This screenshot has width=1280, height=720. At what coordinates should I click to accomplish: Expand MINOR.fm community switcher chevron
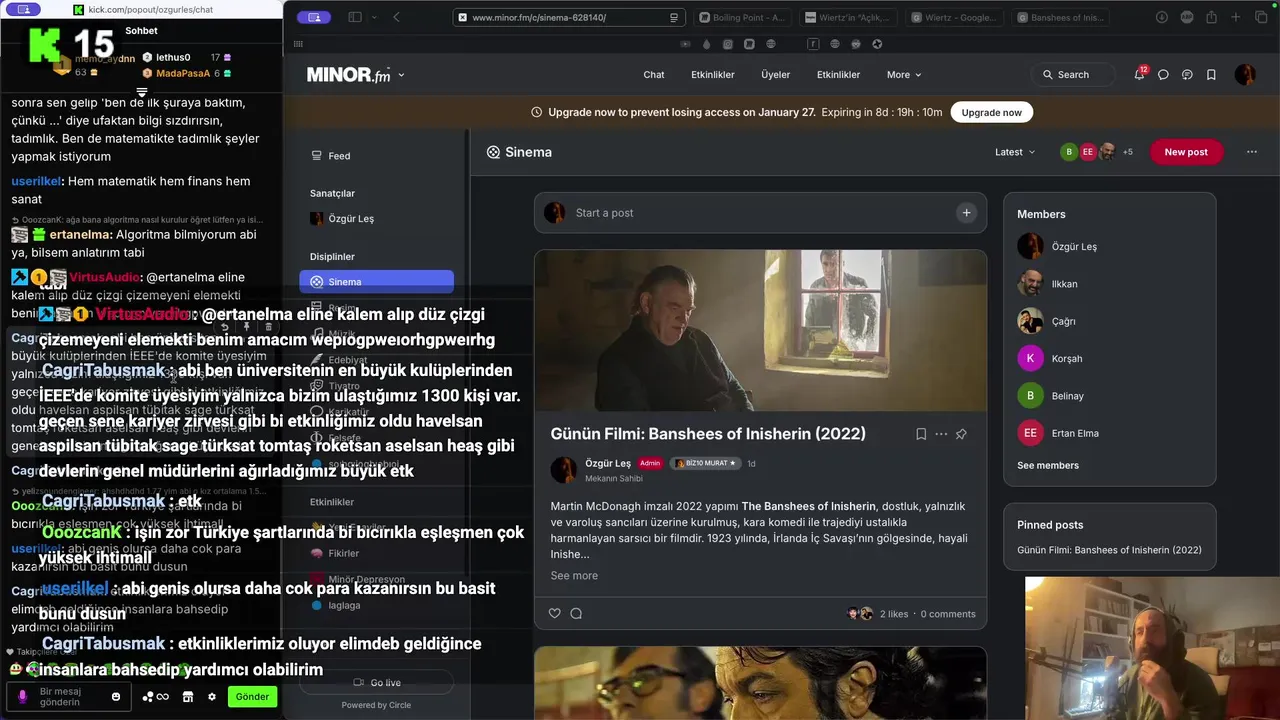[401, 75]
